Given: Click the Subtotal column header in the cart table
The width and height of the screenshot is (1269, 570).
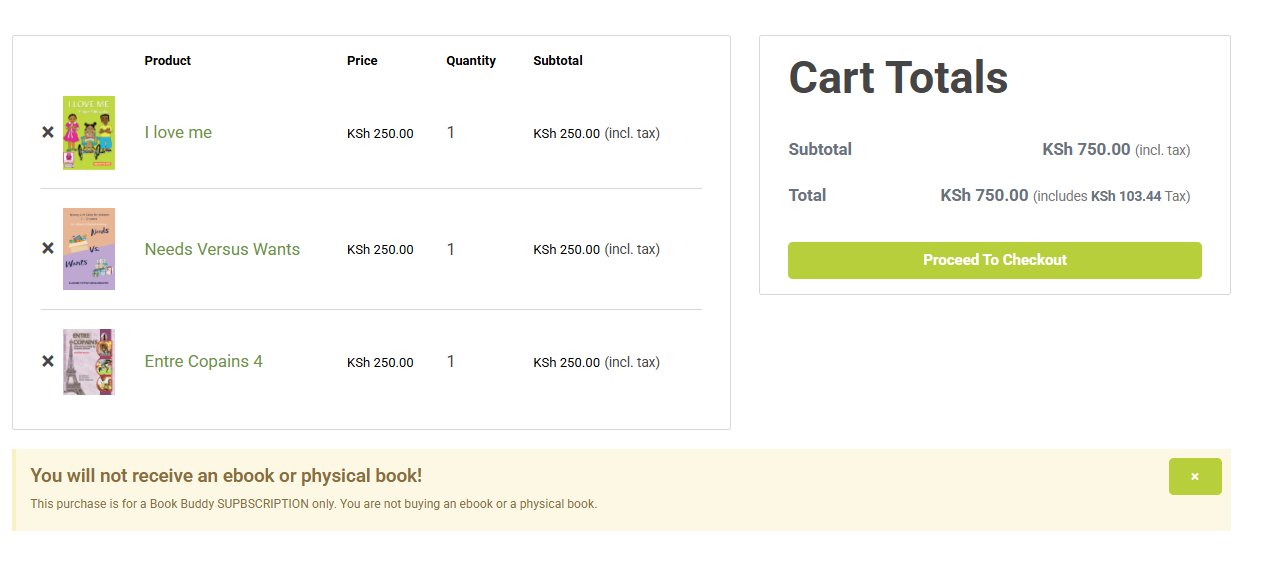Looking at the screenshot, I should [x=558, y=61].
